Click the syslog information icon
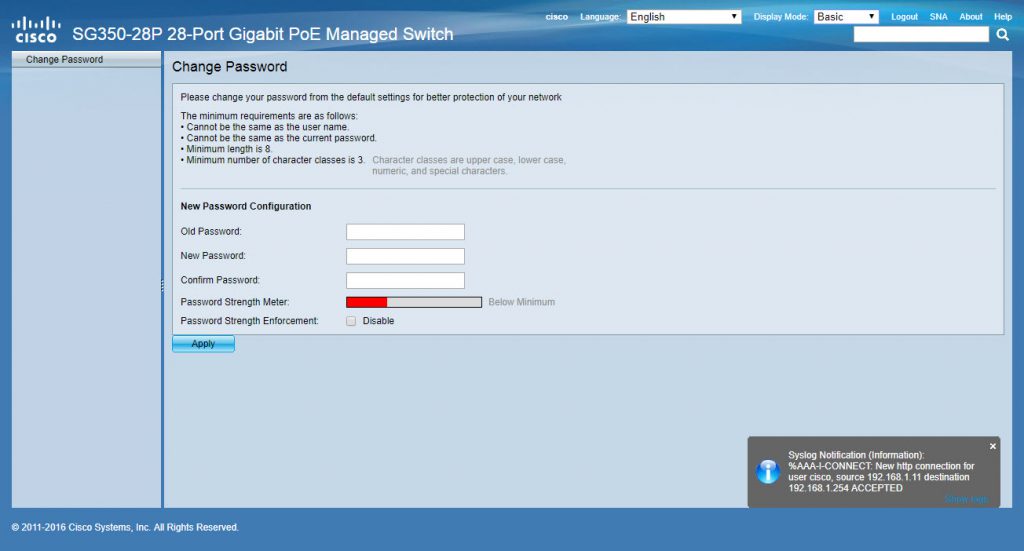1024x551 pixels. click(x=768, y=471)
